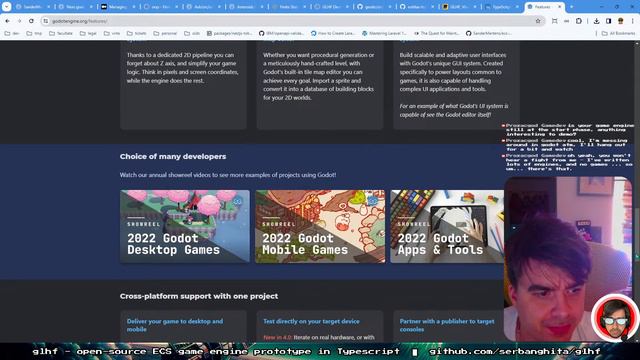Switch to the Hello tab

(288, 7)
